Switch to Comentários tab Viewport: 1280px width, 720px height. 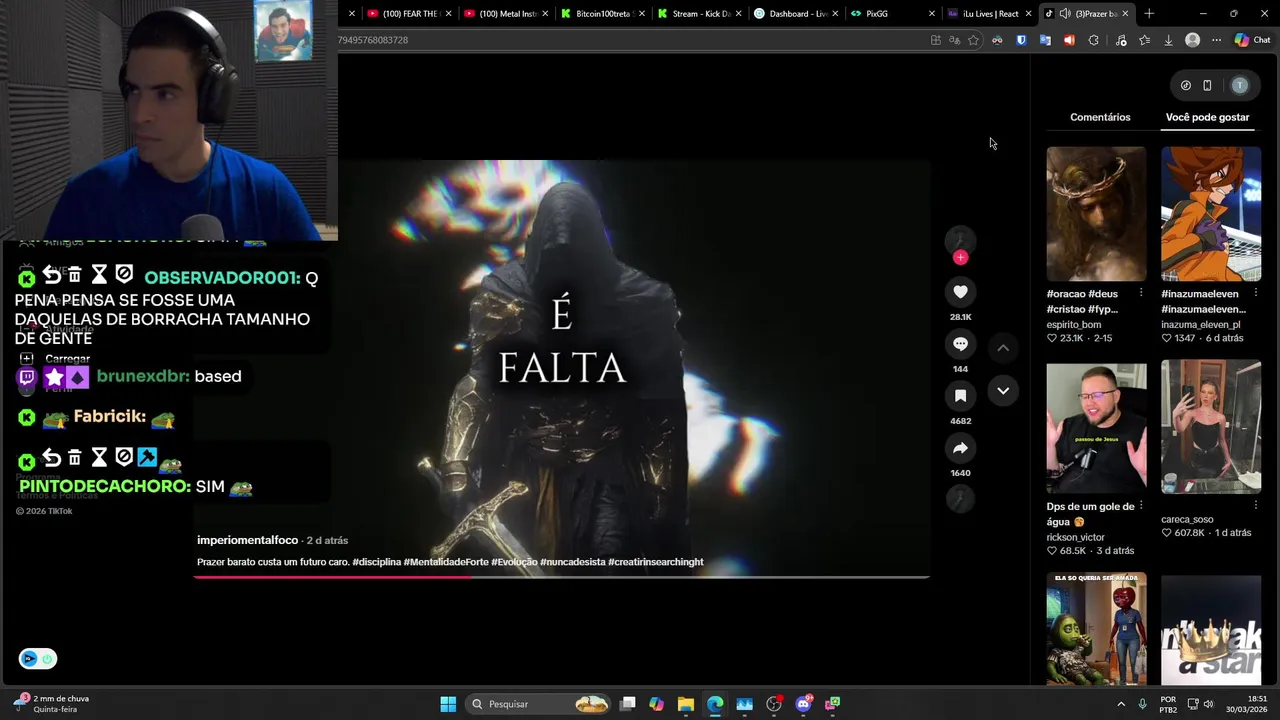[x=1100, y=117]
